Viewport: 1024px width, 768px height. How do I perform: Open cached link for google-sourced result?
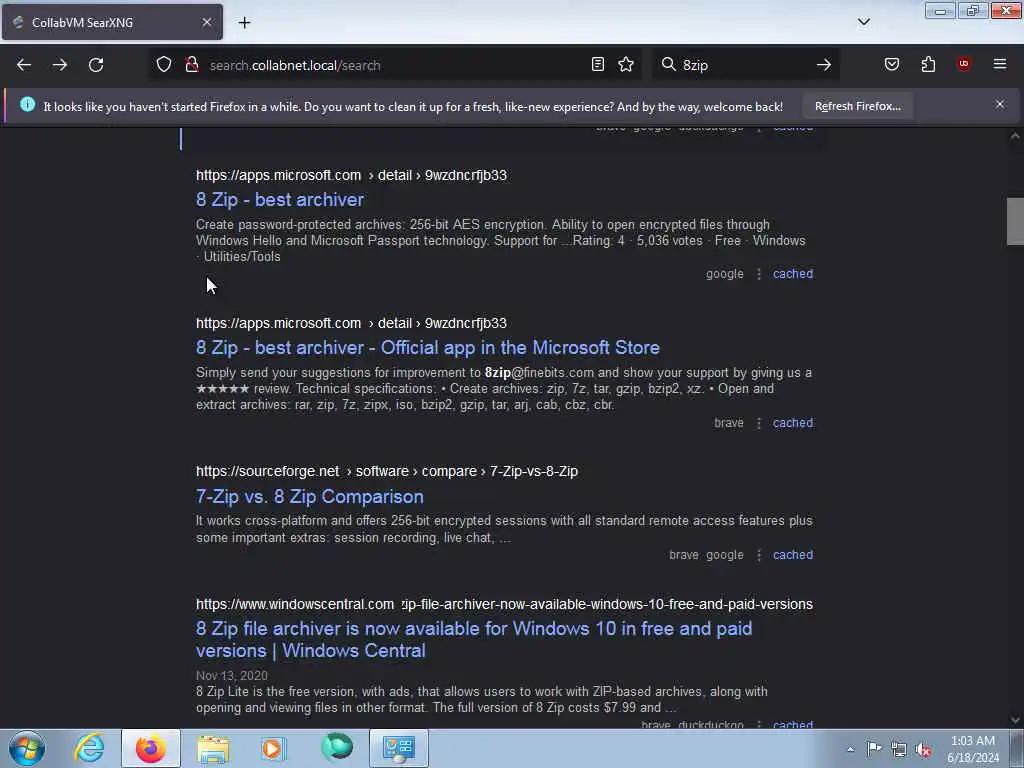[x=793, y=274]
